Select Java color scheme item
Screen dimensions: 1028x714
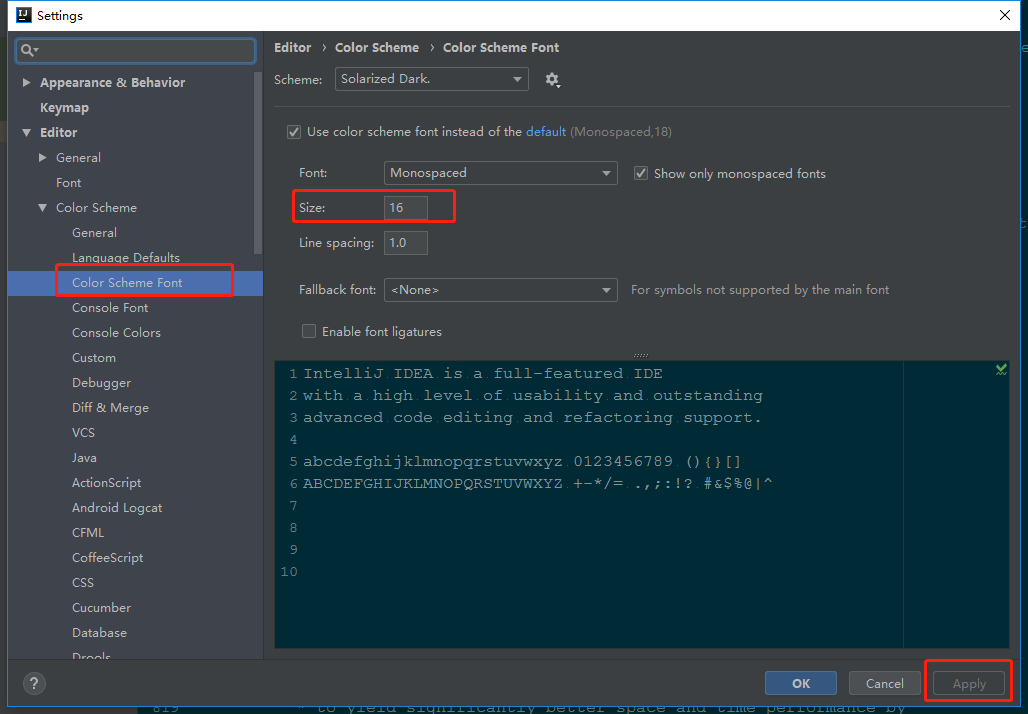tap(84, 458)
